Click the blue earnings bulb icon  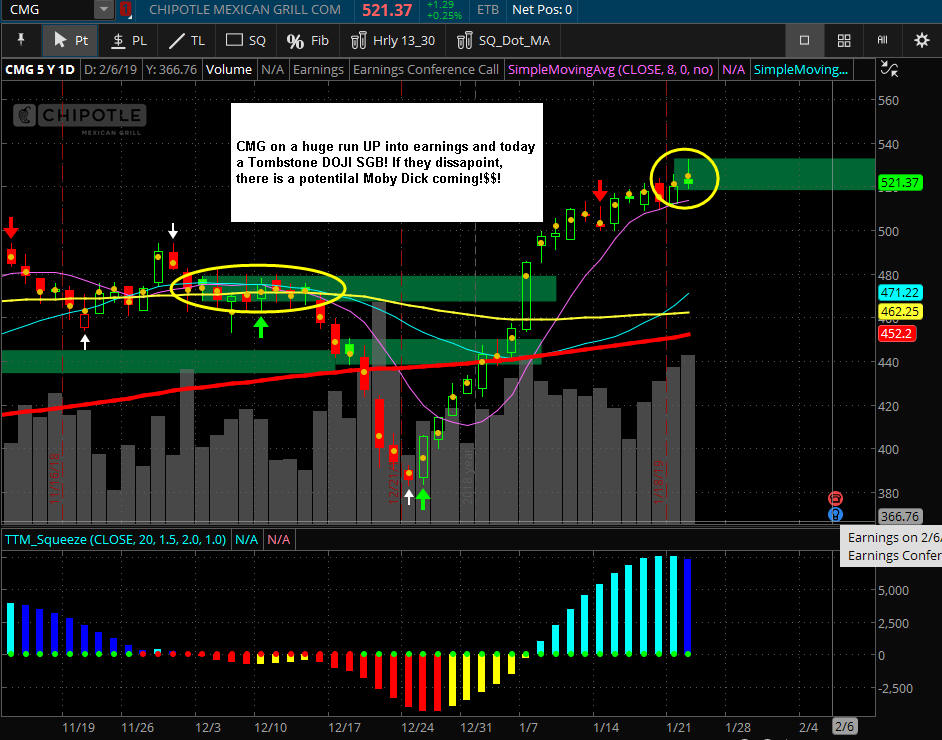click(x=835, y=515)
